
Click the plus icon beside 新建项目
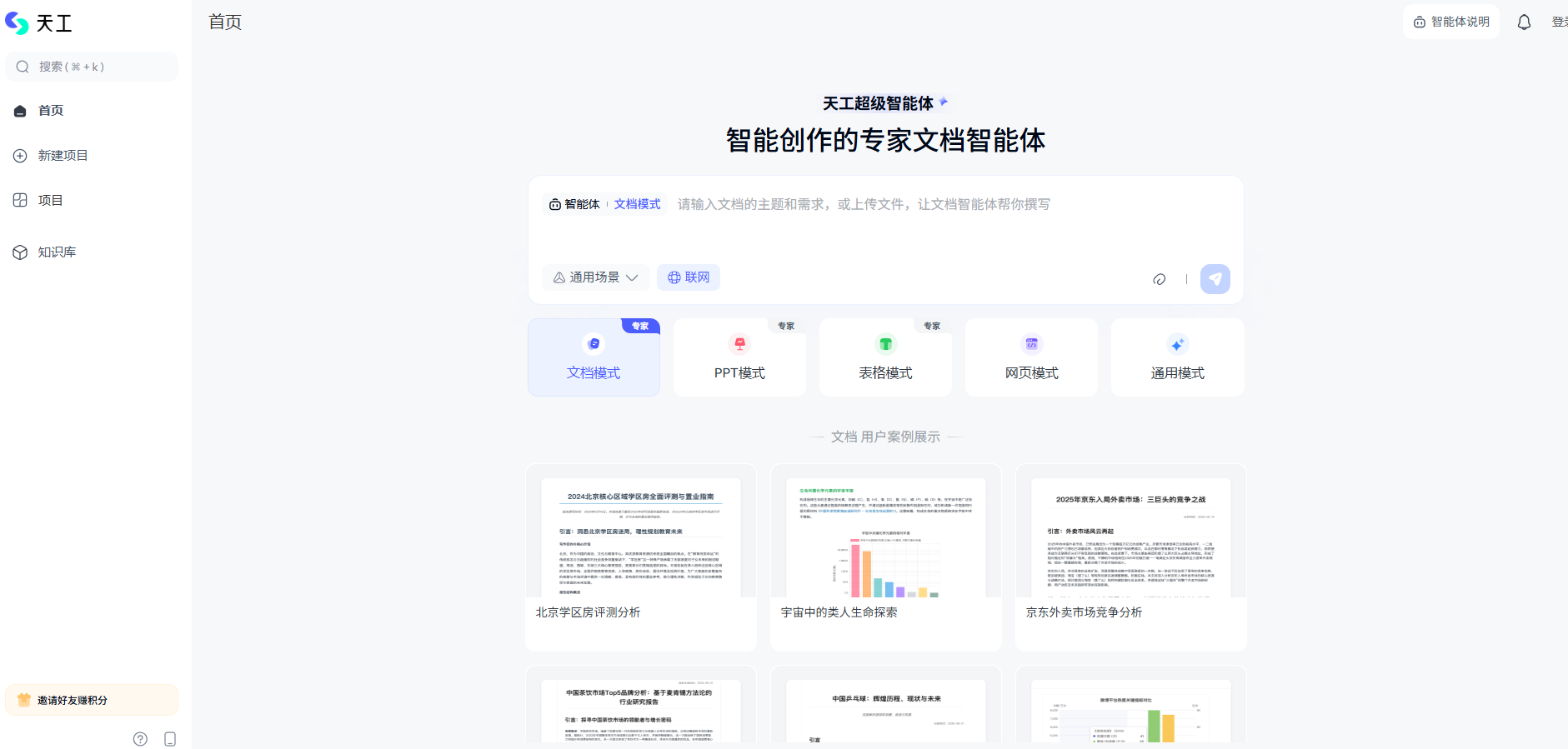20,156
